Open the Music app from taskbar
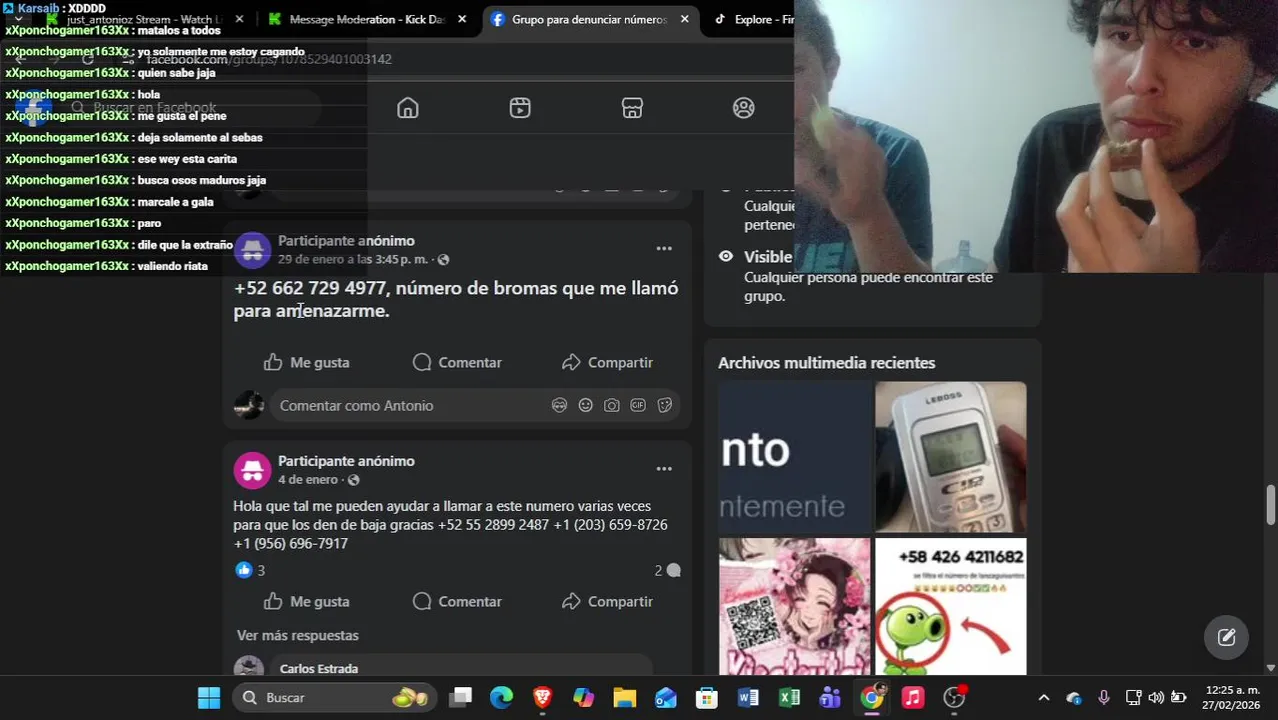Image resolution: width=1278 pixels, height=720 pixels. pos(913,698)
